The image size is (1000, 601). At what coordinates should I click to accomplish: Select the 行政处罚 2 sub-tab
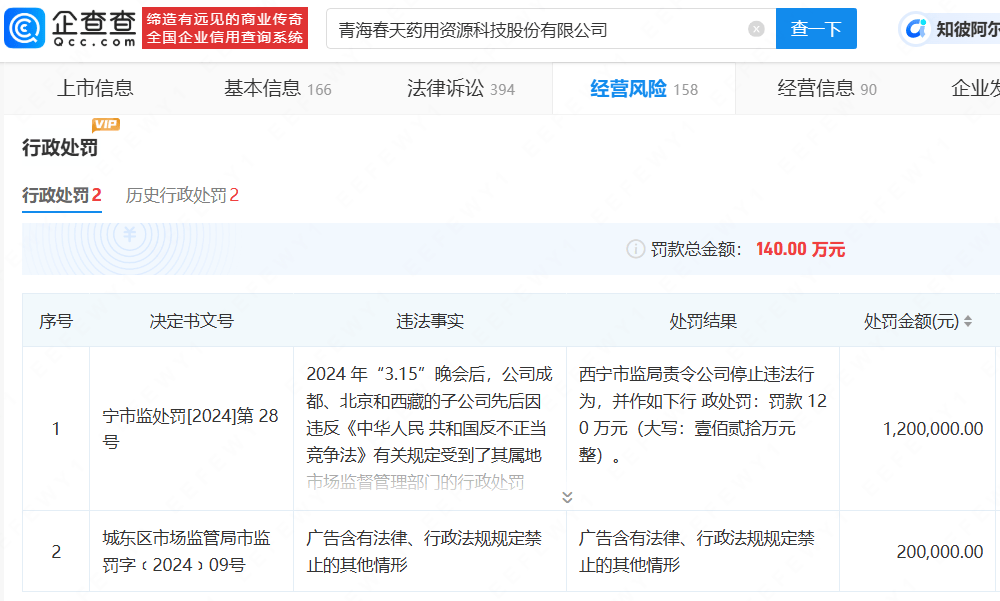pos(62,195)
